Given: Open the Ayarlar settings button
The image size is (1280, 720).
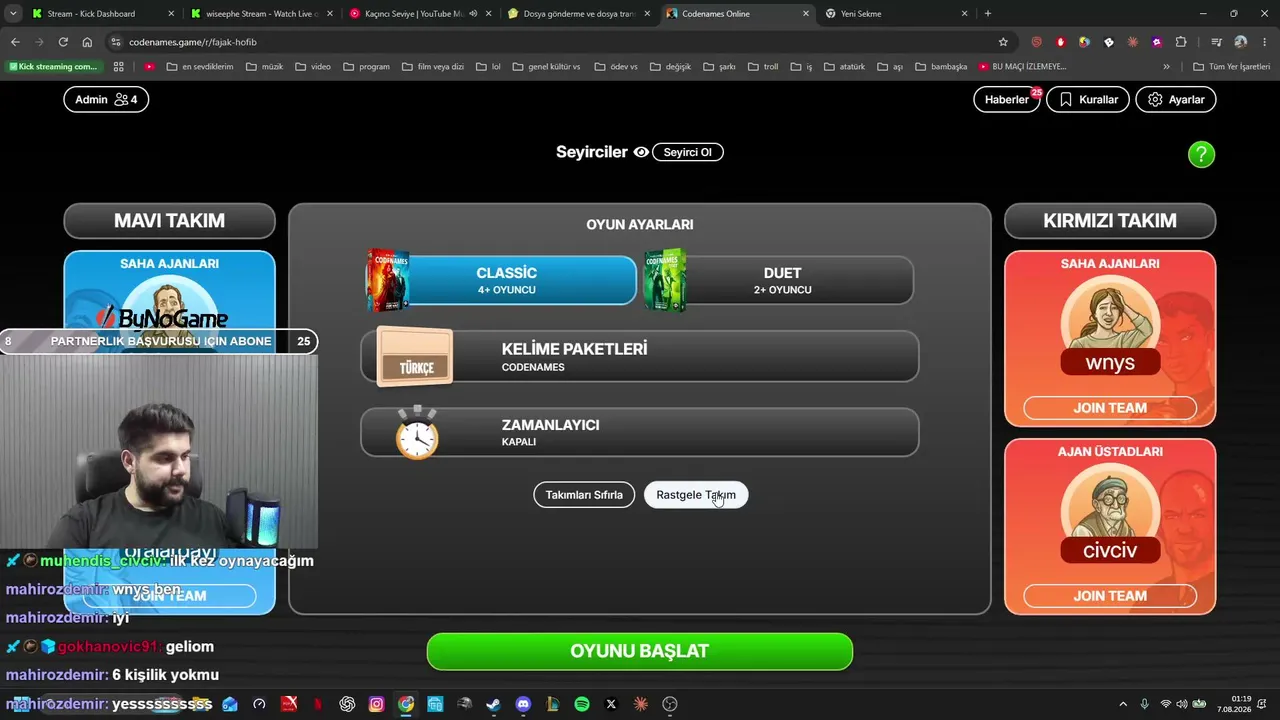Looking at the screenshot, I should click(1176, 100).
